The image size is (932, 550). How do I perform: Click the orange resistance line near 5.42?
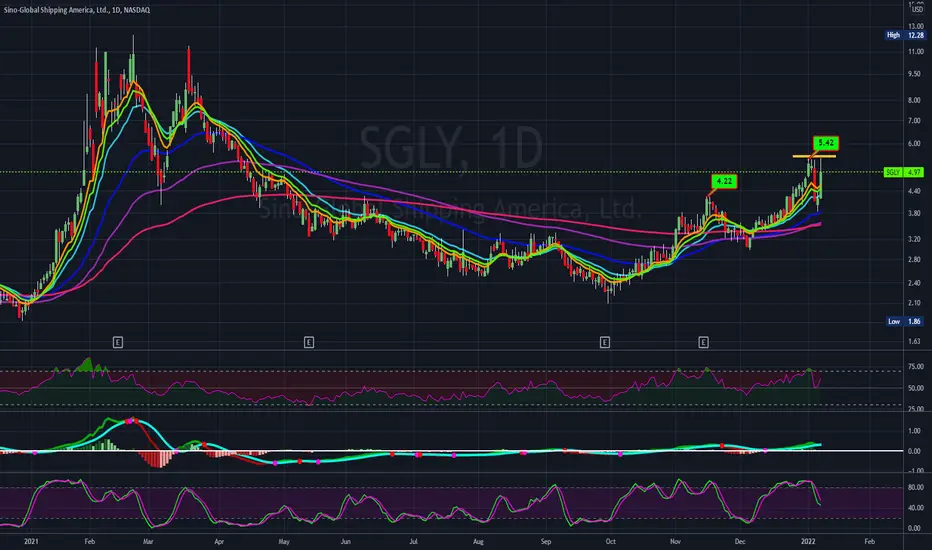pos(814,156)
